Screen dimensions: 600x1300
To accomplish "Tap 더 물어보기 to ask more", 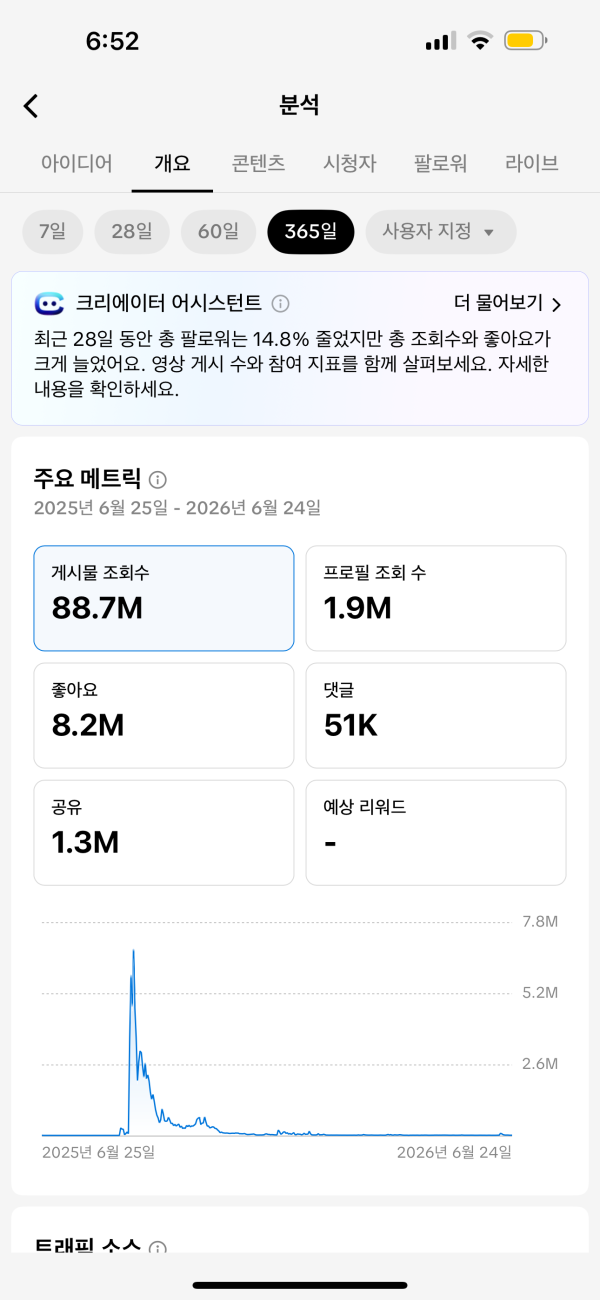I will point(508,304).
